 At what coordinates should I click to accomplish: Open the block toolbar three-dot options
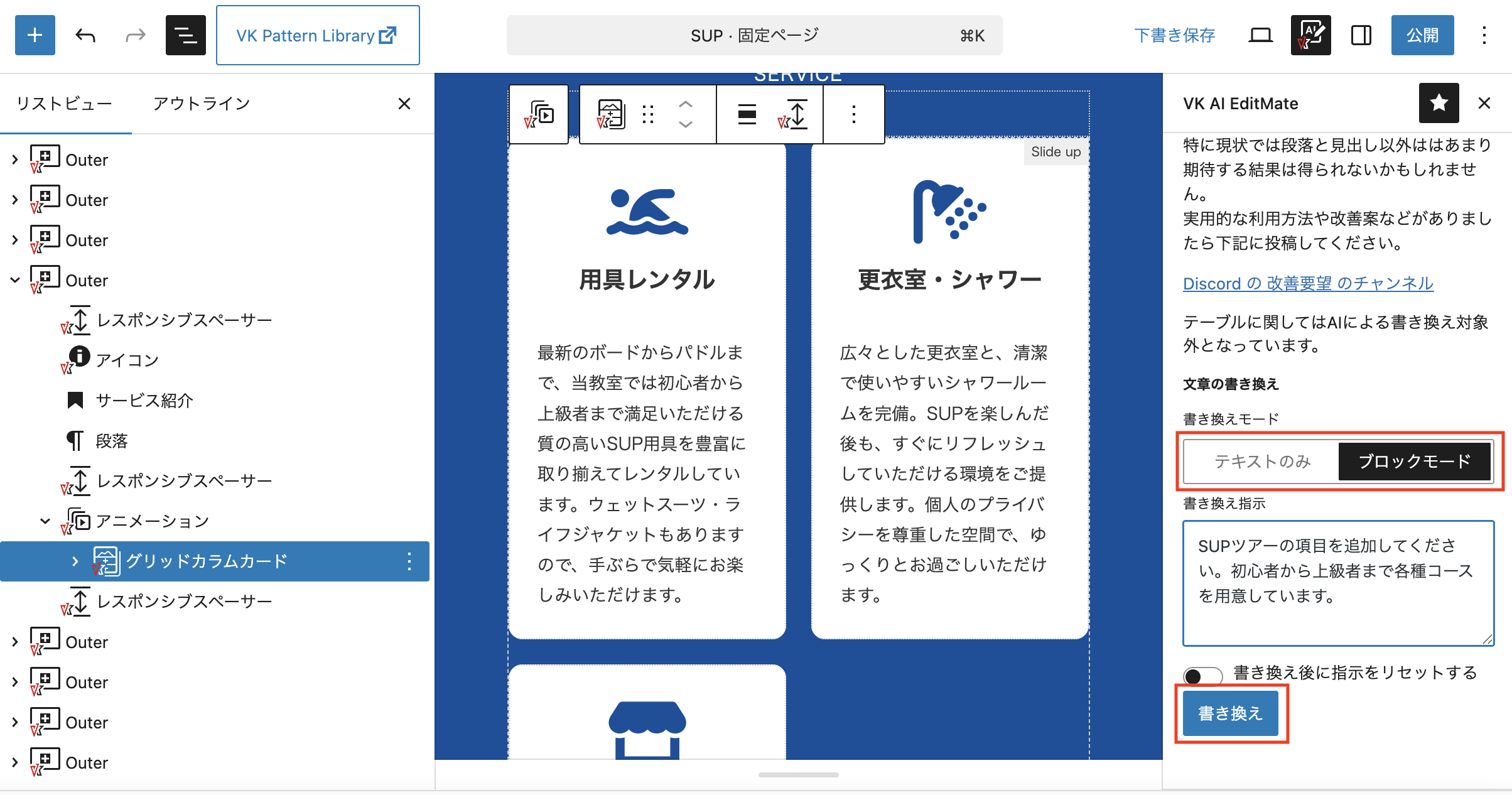pos(853,114)
